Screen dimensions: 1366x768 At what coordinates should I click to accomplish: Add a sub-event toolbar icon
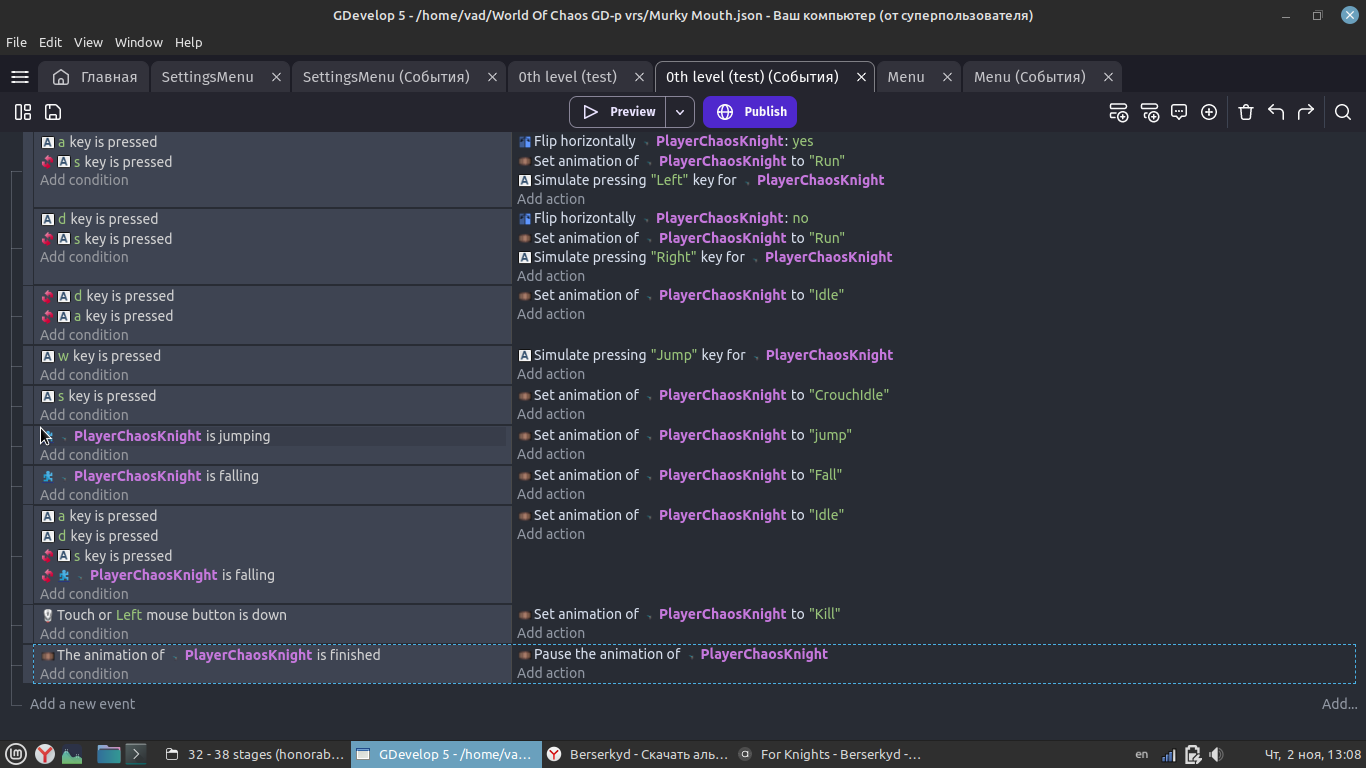click(x=1149, y=112)
